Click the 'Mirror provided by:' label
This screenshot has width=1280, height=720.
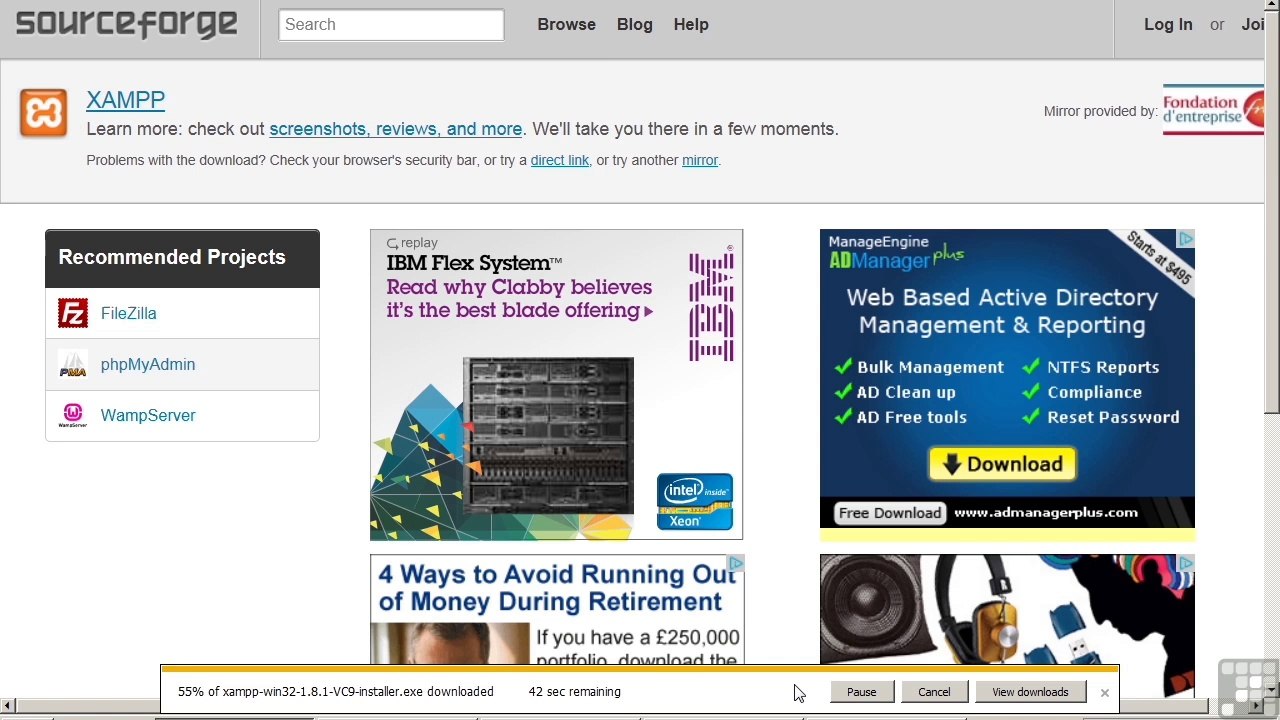(1100, 111)
